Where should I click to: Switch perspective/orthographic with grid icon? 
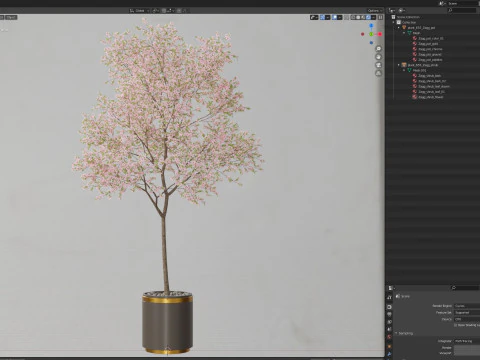pyautogui.click(x=379, y=73)
